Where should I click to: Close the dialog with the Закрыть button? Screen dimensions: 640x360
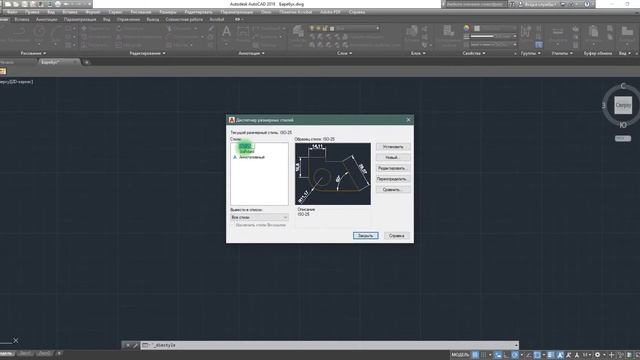tap(365, 236)
